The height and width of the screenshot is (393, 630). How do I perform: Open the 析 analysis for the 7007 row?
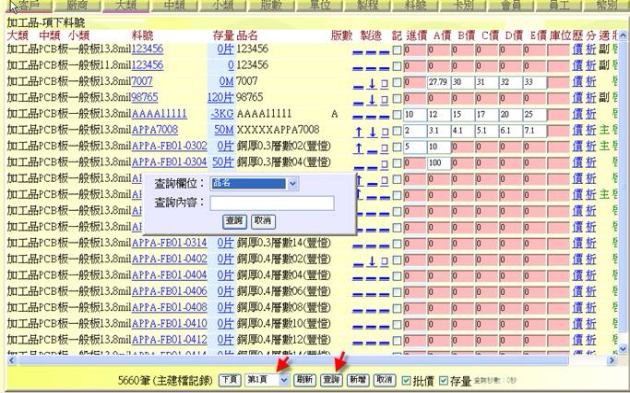click(591, 82)
